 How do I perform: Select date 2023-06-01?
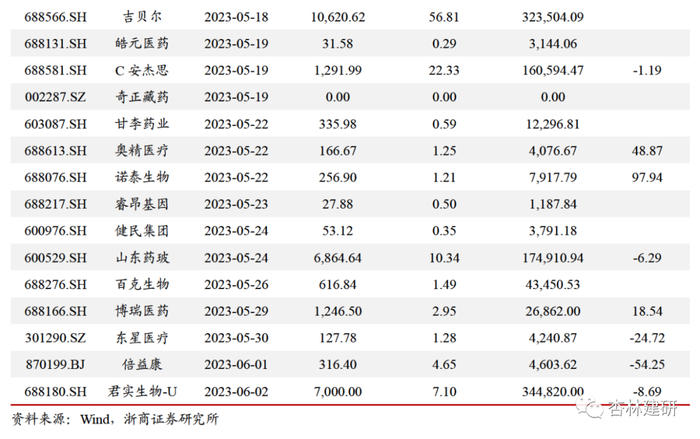point(236,365)
